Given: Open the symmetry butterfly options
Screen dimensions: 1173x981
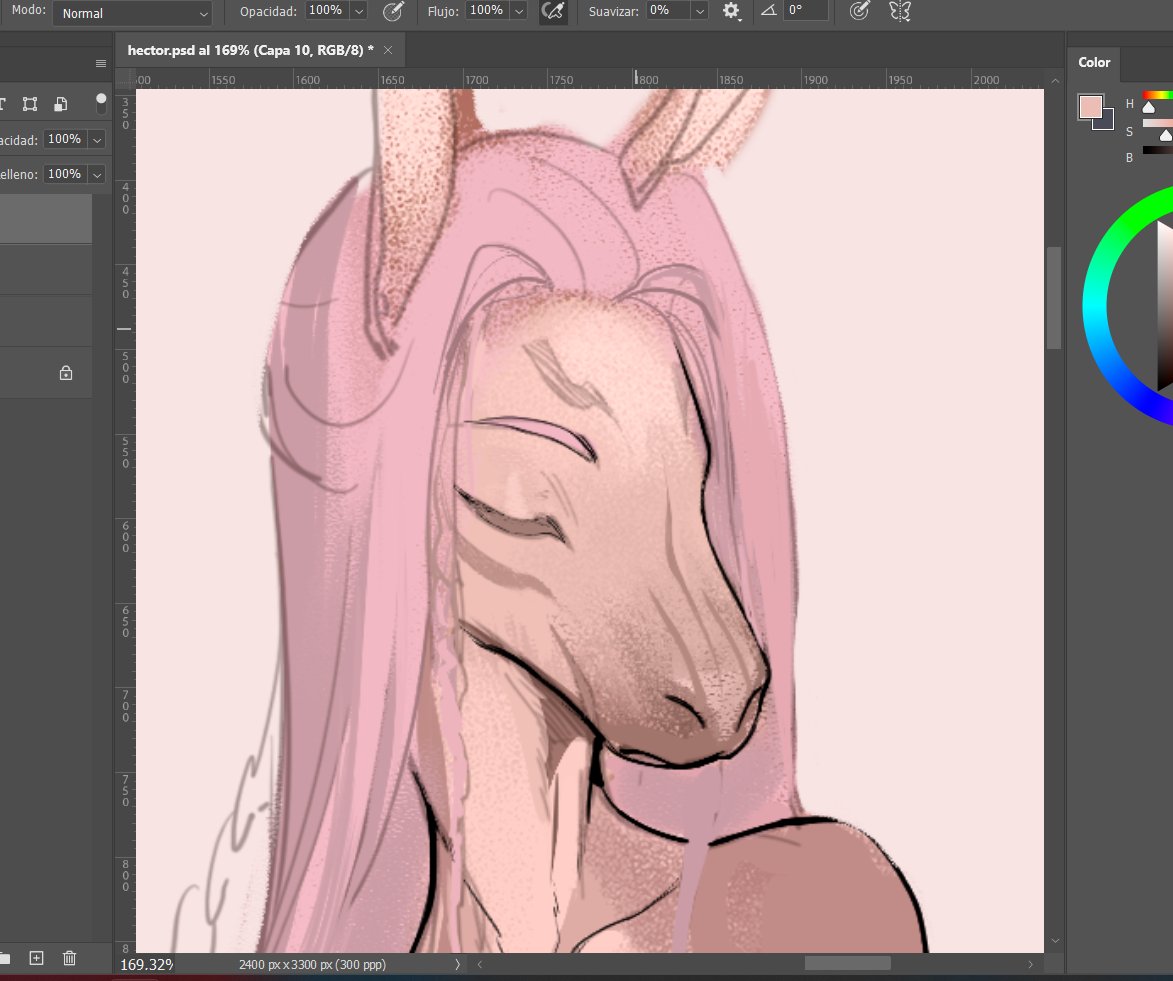Looking at the screenshot, I should point(900,11).
